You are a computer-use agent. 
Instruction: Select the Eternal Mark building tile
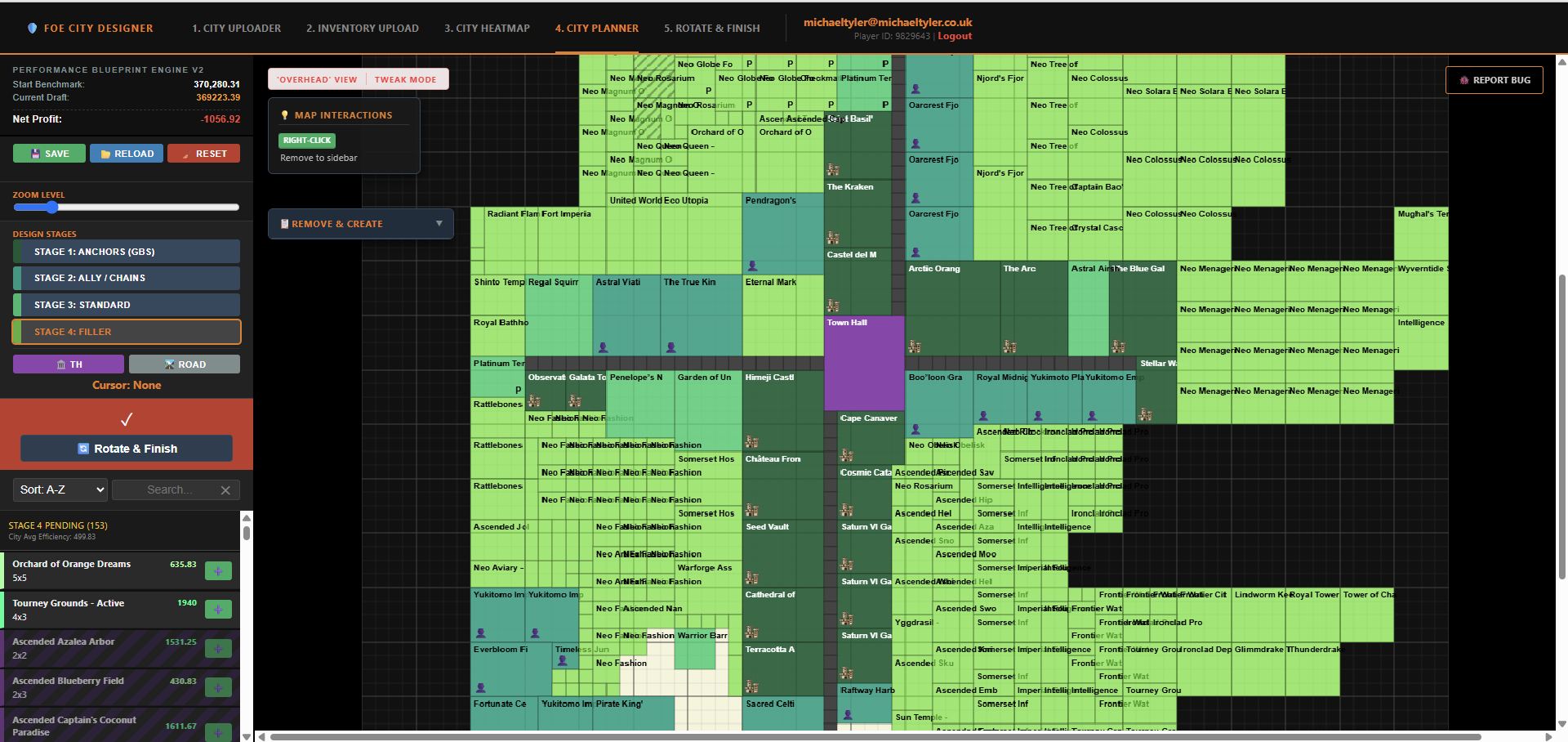[x=783, y=315]
